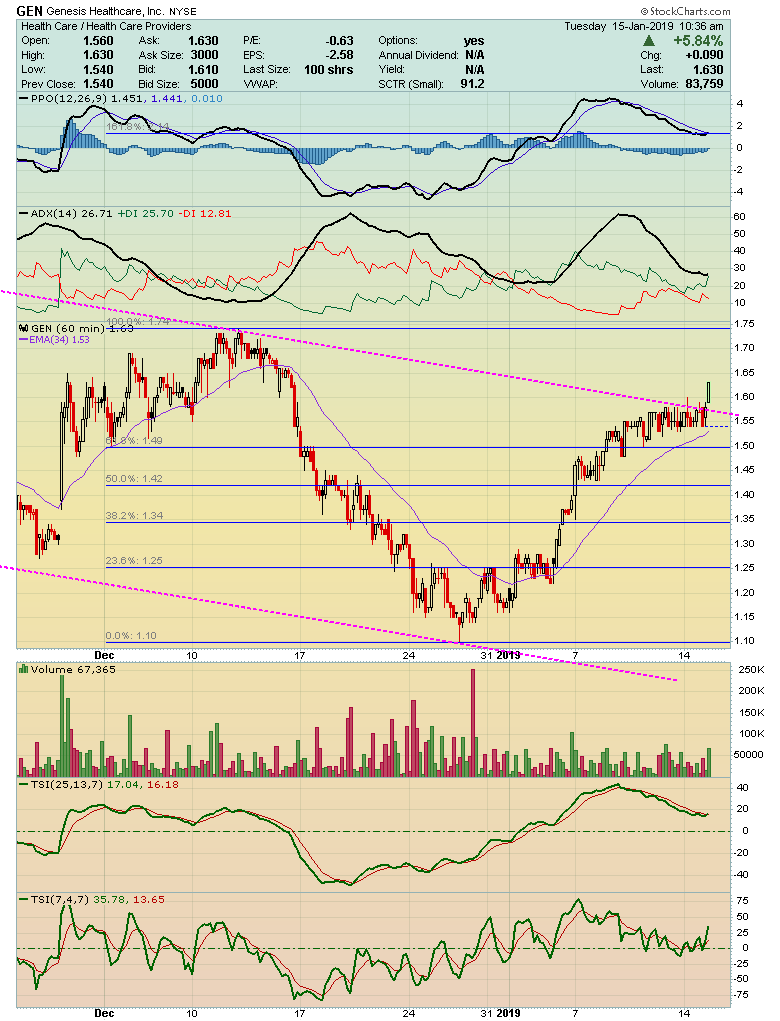Select the GEN ticker symbol in header
Viewport: 780px width, 1021px height.
pos(29,10)
